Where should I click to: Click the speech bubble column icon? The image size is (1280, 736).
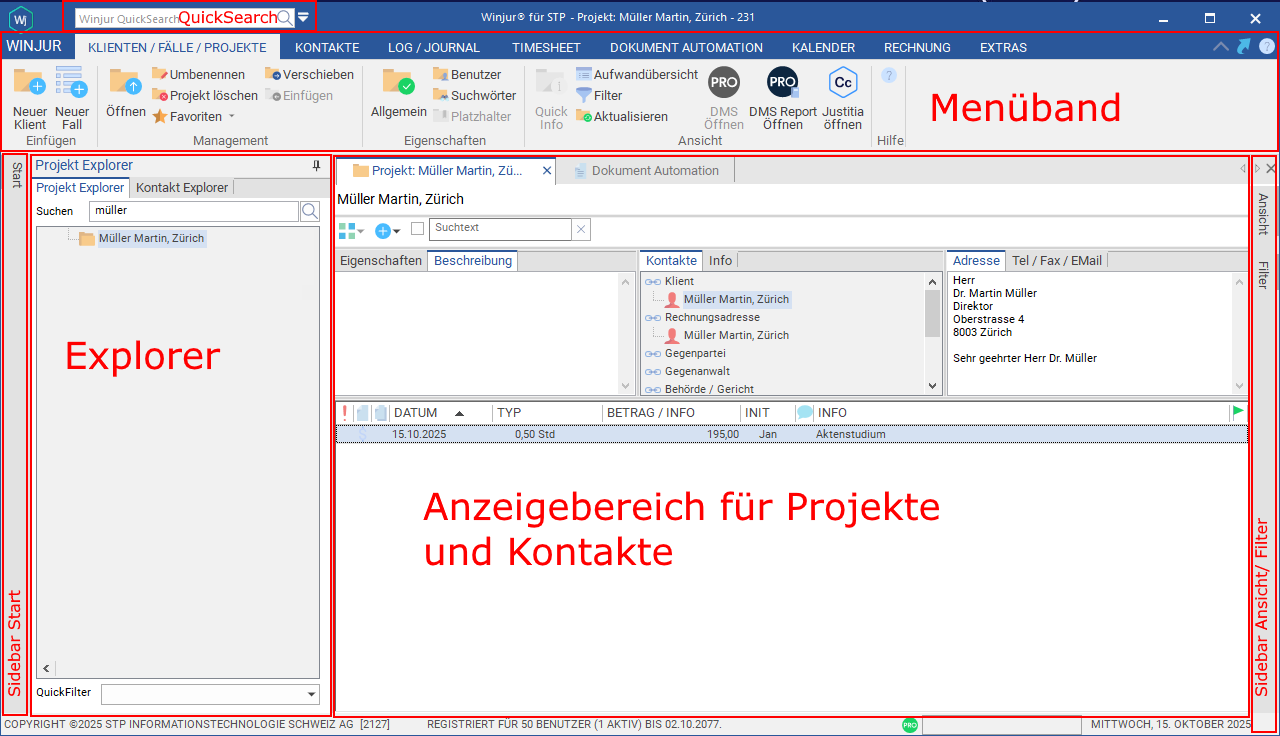pyautogui.click(x=805, y=412)
